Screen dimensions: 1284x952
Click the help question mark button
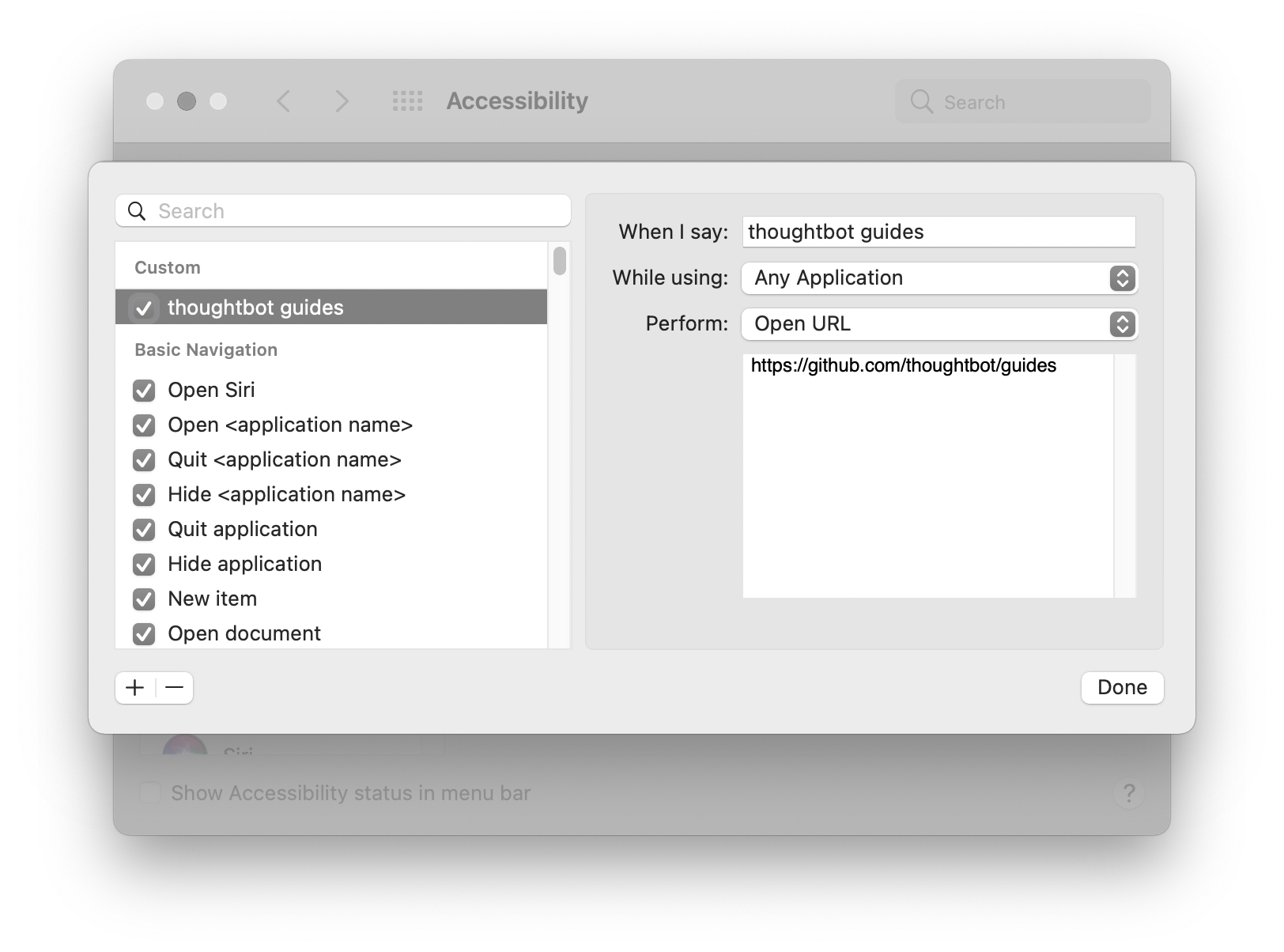1129,793
